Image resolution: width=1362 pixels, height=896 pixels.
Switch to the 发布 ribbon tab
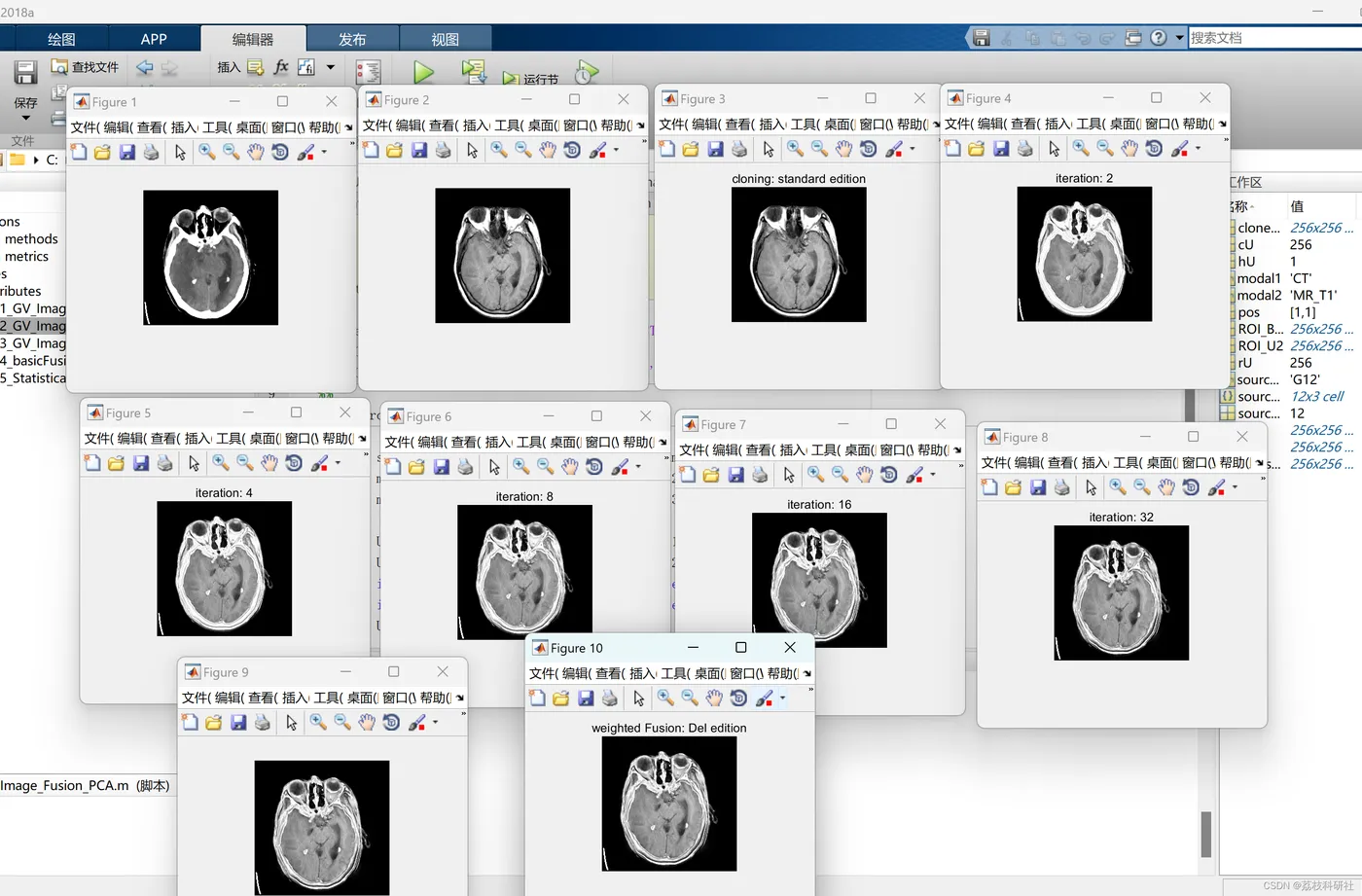pyautogui.click(x=352, y=39)
